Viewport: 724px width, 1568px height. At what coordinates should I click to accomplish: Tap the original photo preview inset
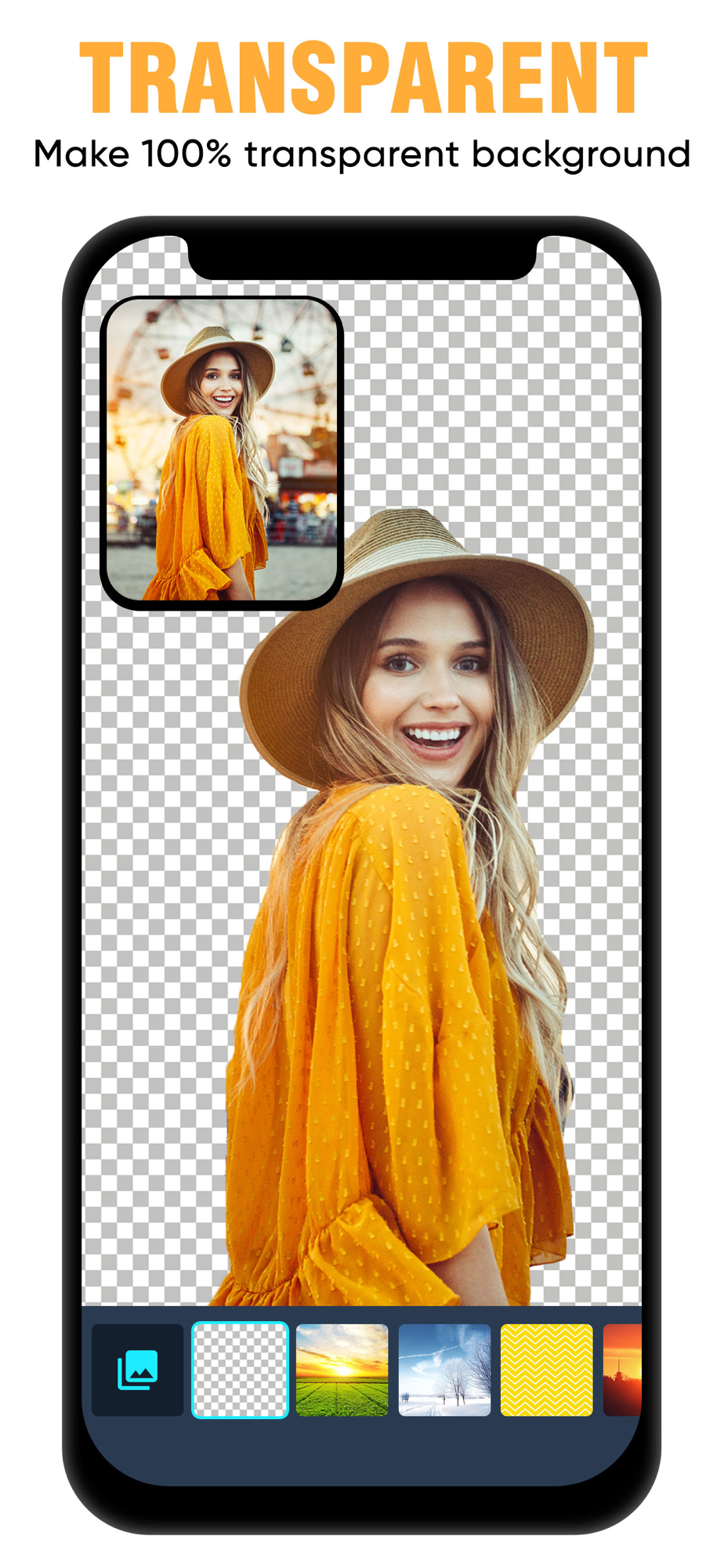point(223,452)
